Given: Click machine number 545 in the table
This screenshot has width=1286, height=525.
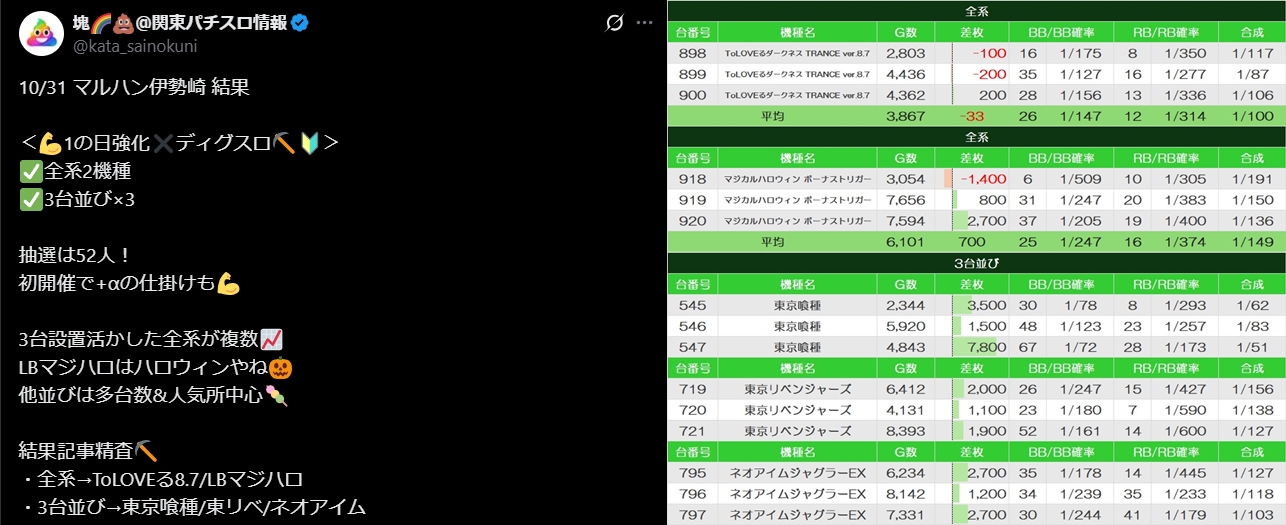Looking at the screenshot, I should click(x=692, y=305).
